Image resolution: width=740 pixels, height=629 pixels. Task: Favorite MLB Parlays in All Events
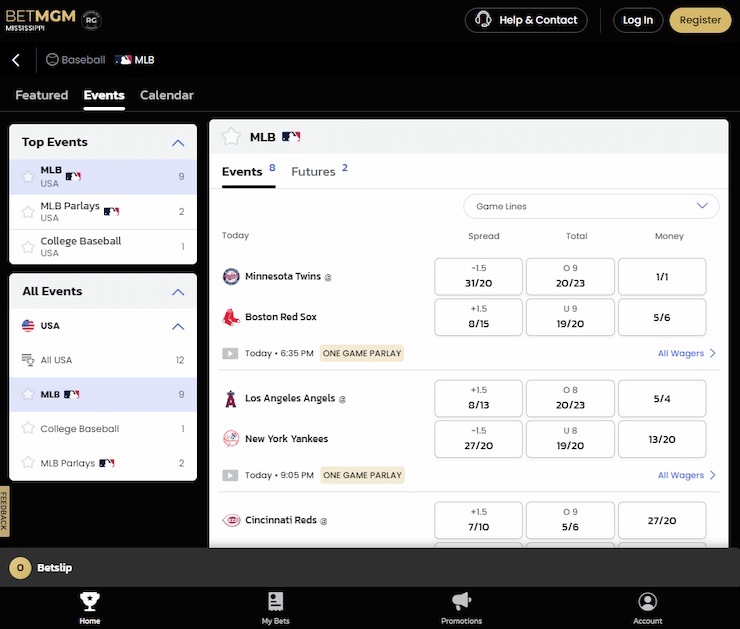28,462
